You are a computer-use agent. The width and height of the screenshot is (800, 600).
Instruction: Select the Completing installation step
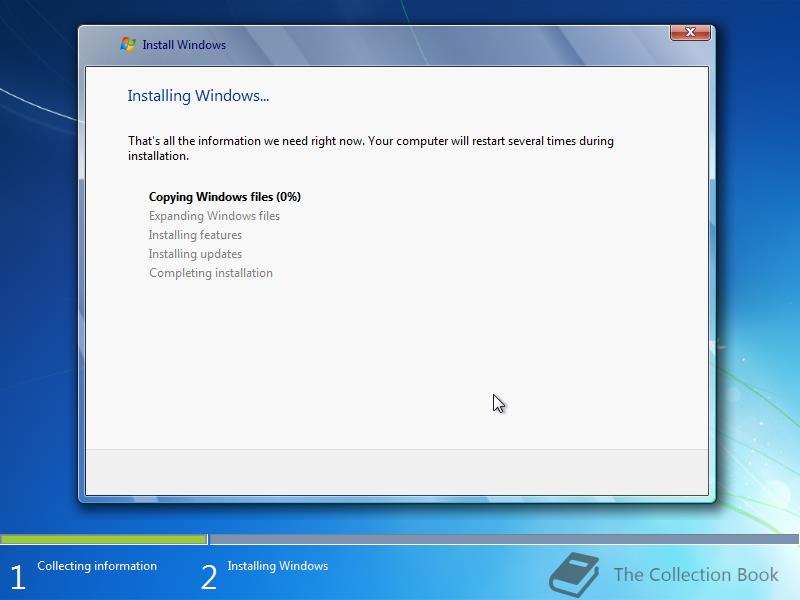tap(211, 273)
